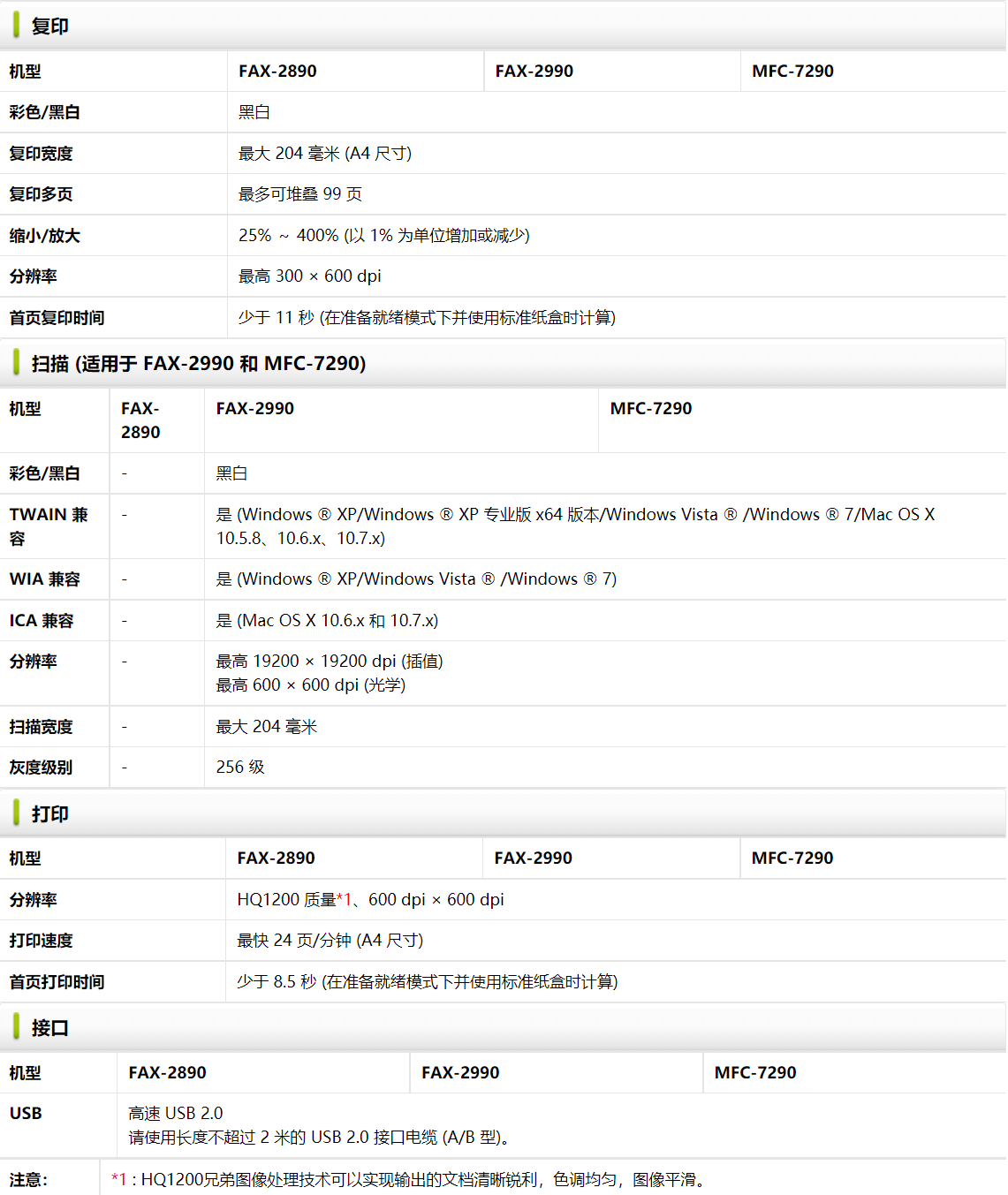The image size is (1008, 1195).
Task: Select the scan width value 最大 204 毫米
Action: pyautogui.click(x=267, y=727)
